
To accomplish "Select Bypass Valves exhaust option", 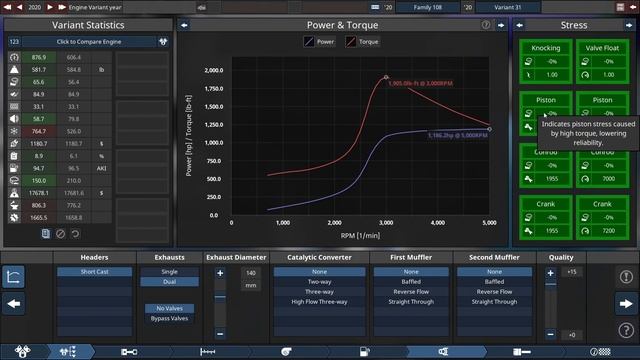I will 169,318.
